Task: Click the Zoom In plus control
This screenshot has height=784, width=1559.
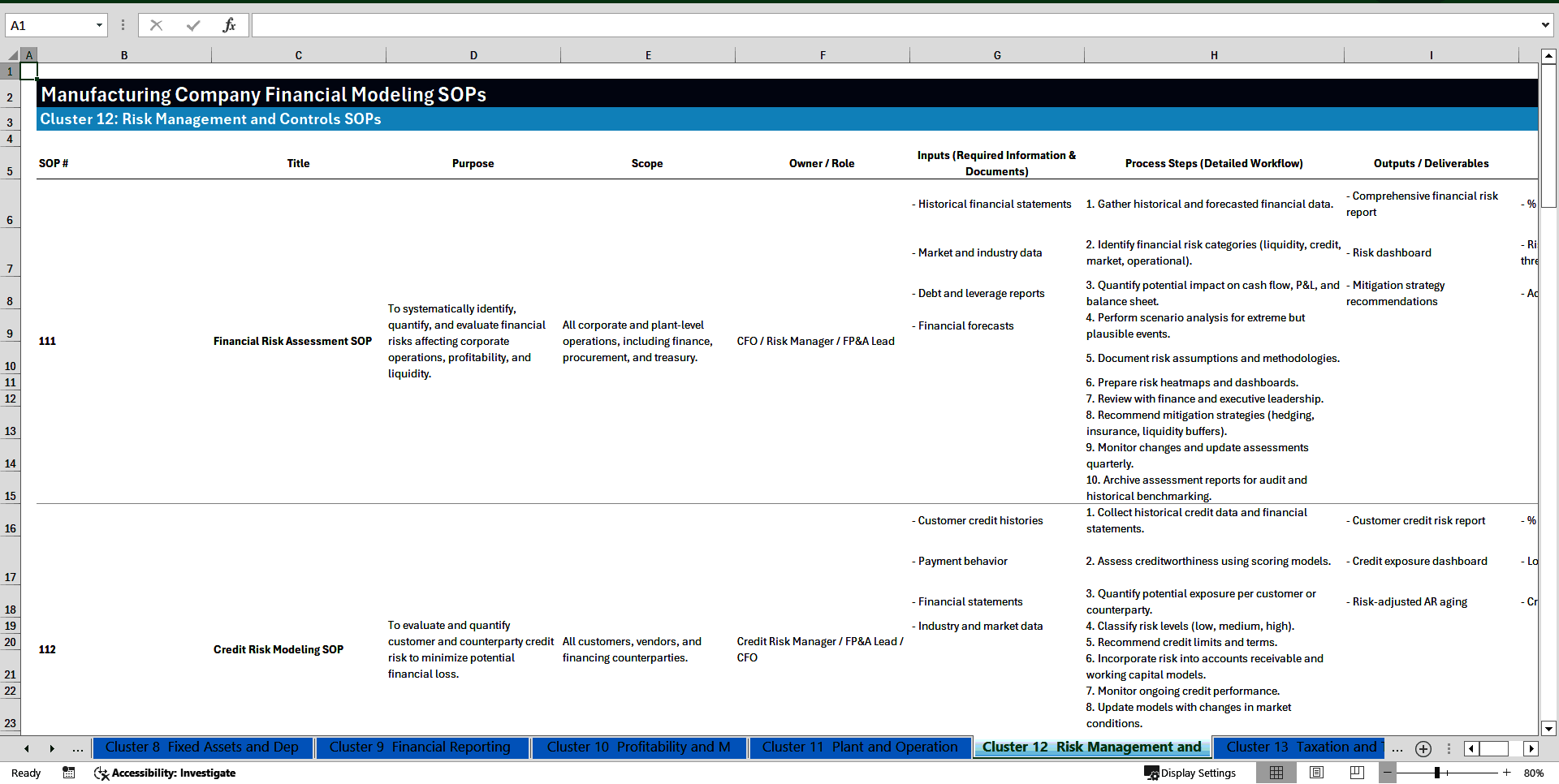Action: [1508, 773]
